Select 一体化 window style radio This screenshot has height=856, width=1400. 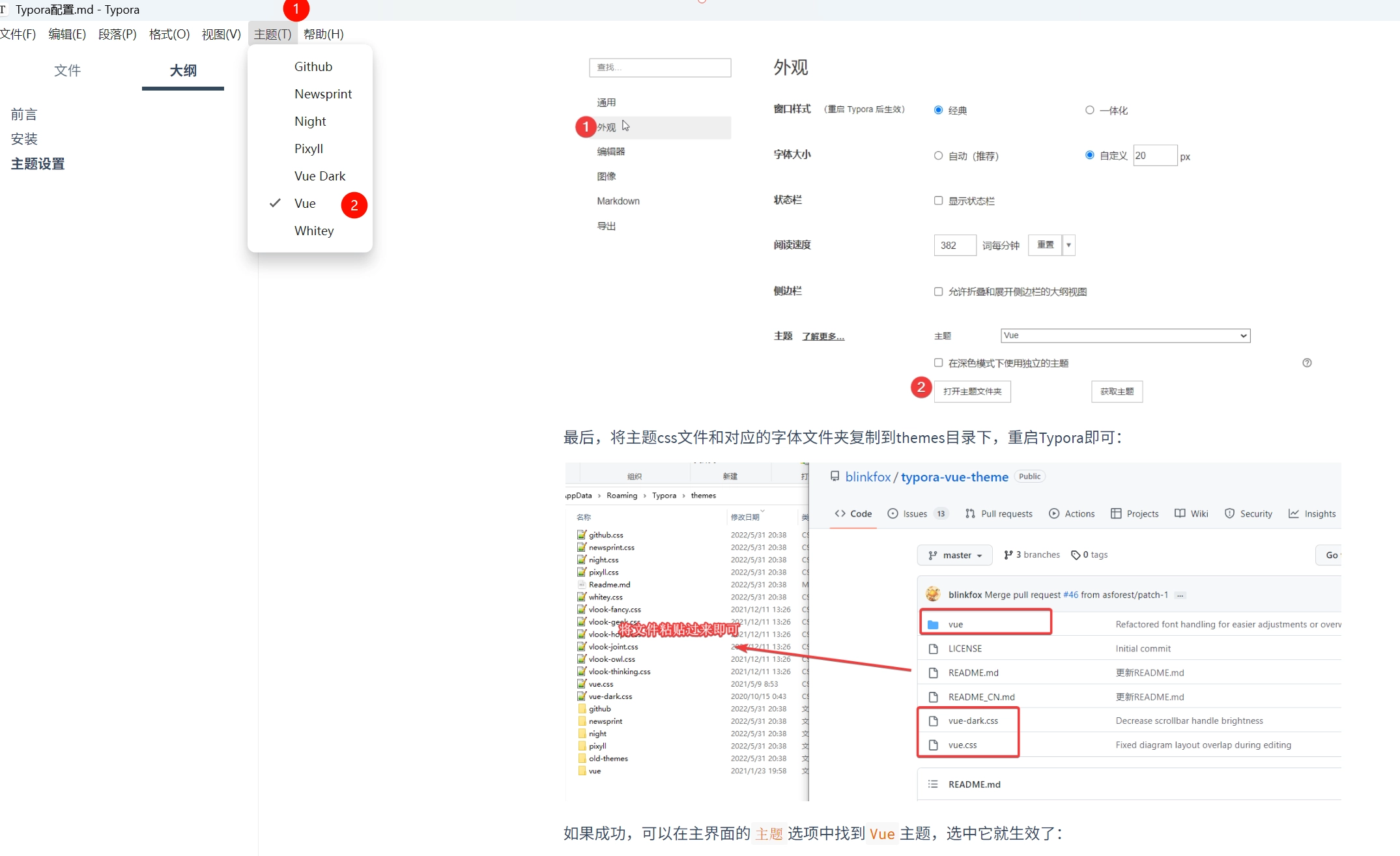pos(1089,110)
